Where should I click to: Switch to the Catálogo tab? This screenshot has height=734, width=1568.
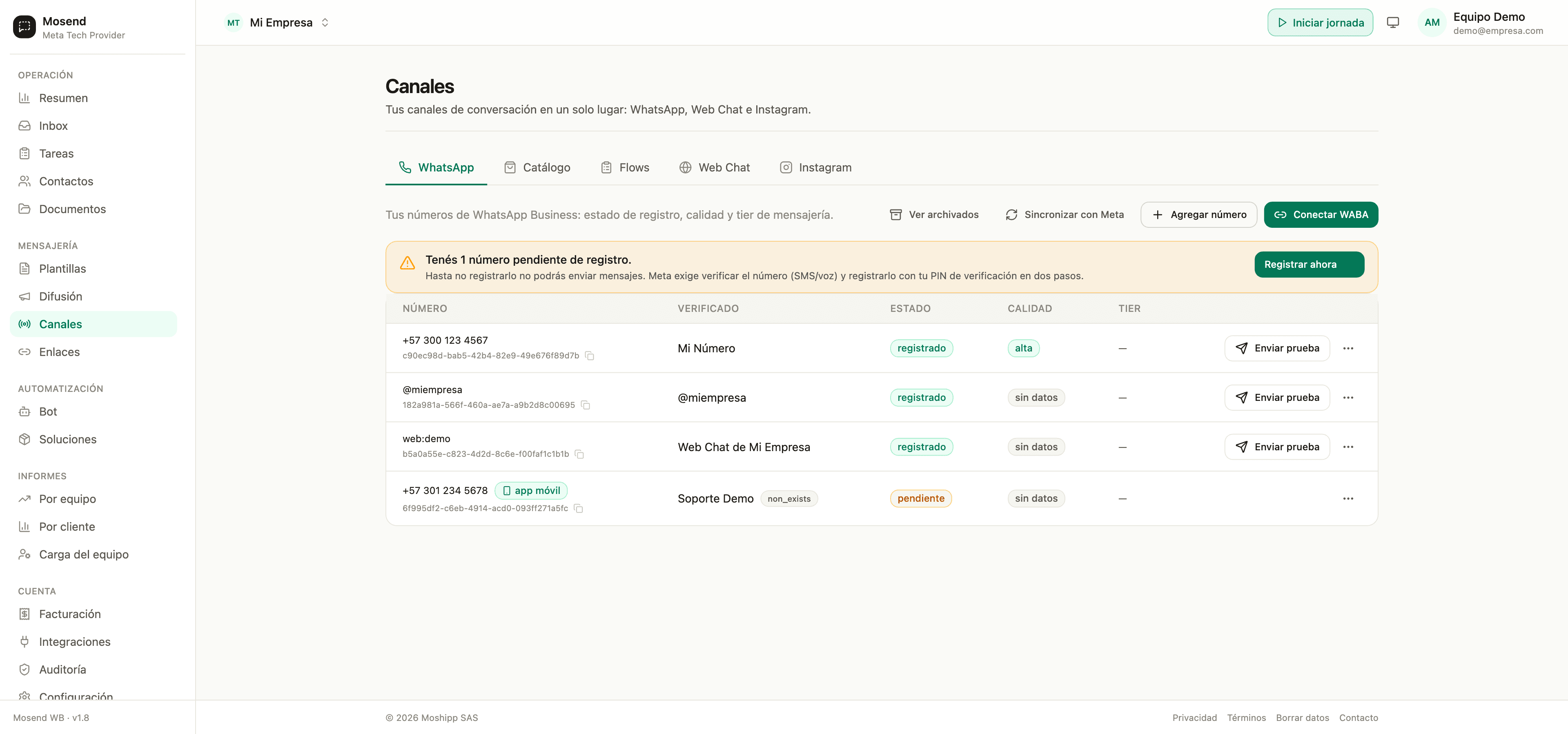pyautogui.click(x=537, y=167)
